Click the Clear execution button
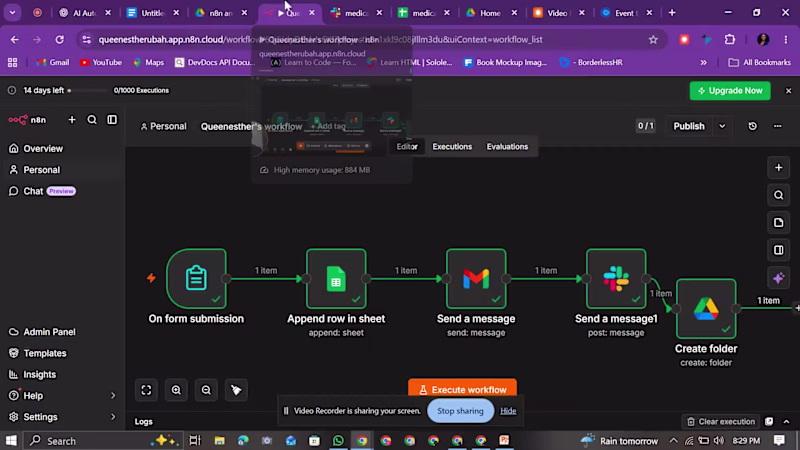Viewport: 800px width, 450px height. click(x=721, y=421)
